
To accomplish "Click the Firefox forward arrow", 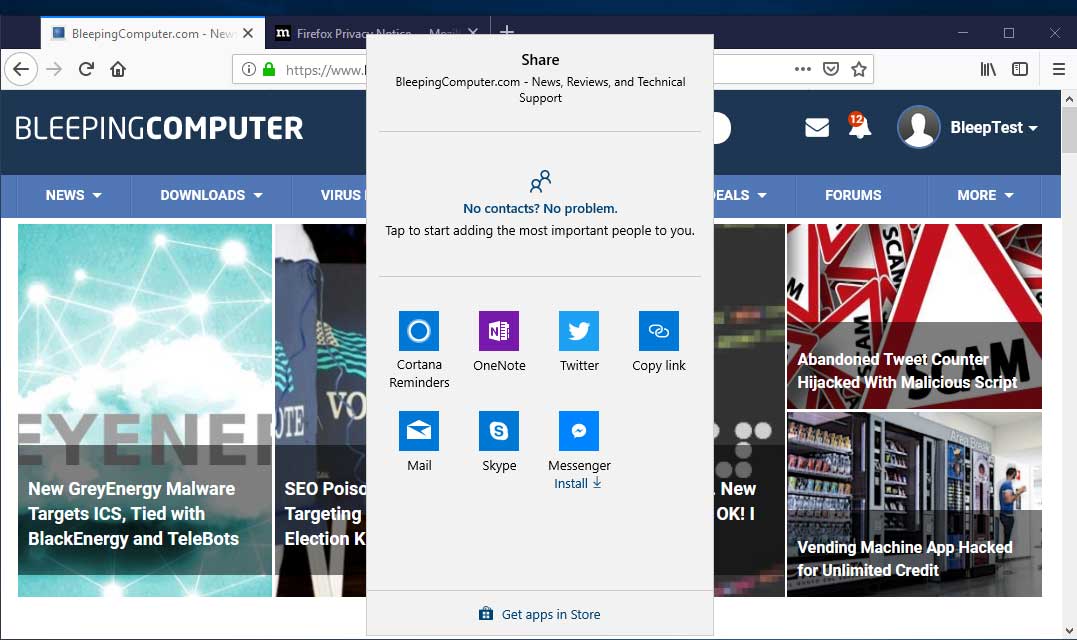I will coord(54,69).
